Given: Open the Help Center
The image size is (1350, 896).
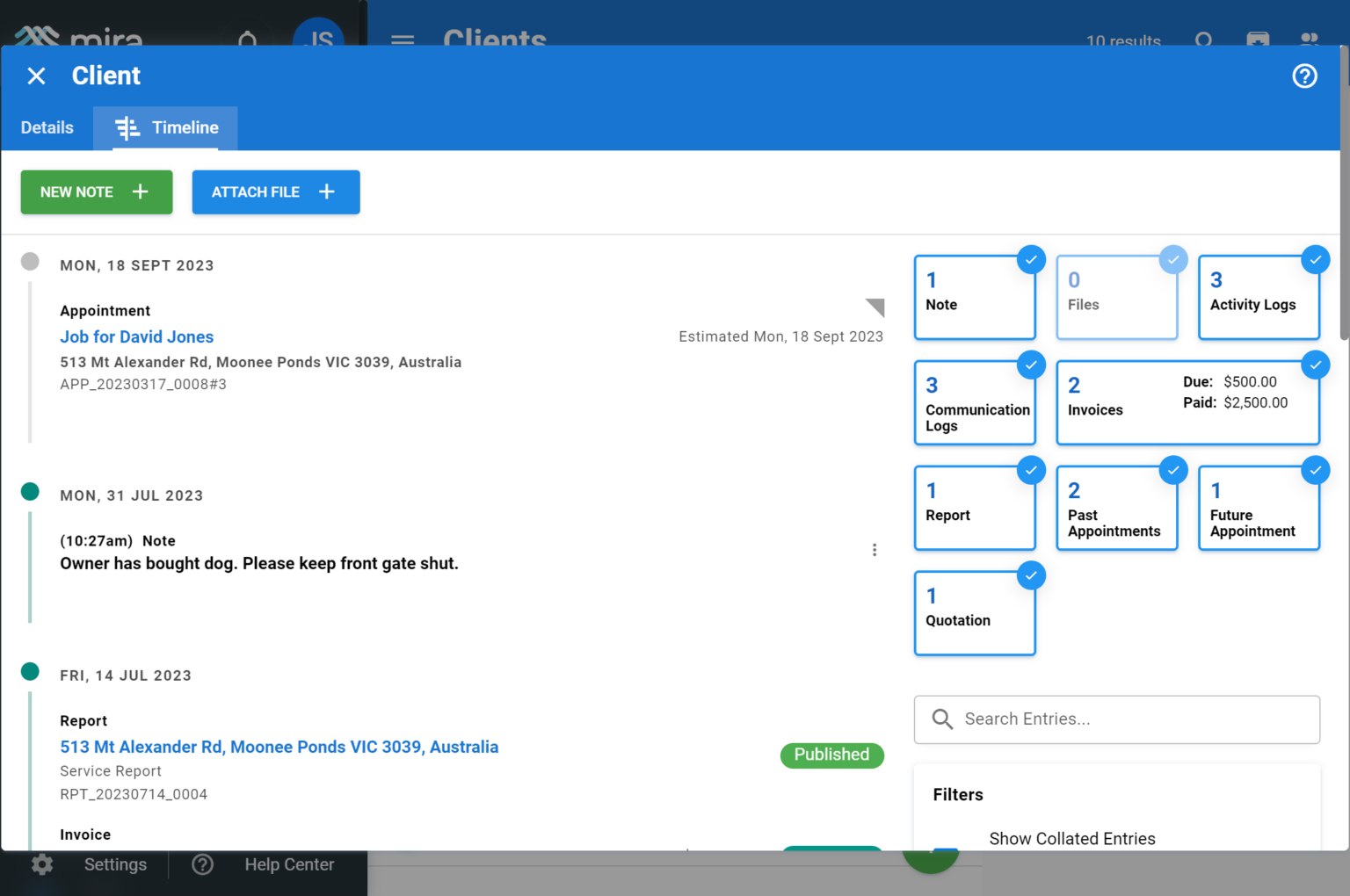Looking at the screenshot, I should click(x=288, y=864).
